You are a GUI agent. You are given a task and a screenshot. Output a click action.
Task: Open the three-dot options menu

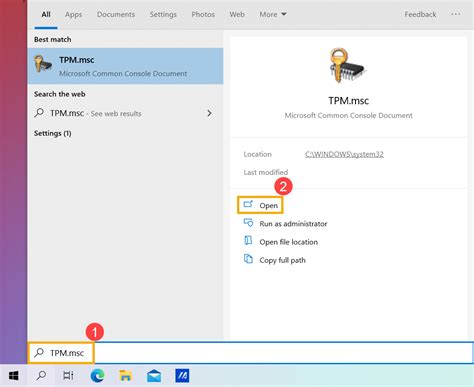[x=456, y=14]
